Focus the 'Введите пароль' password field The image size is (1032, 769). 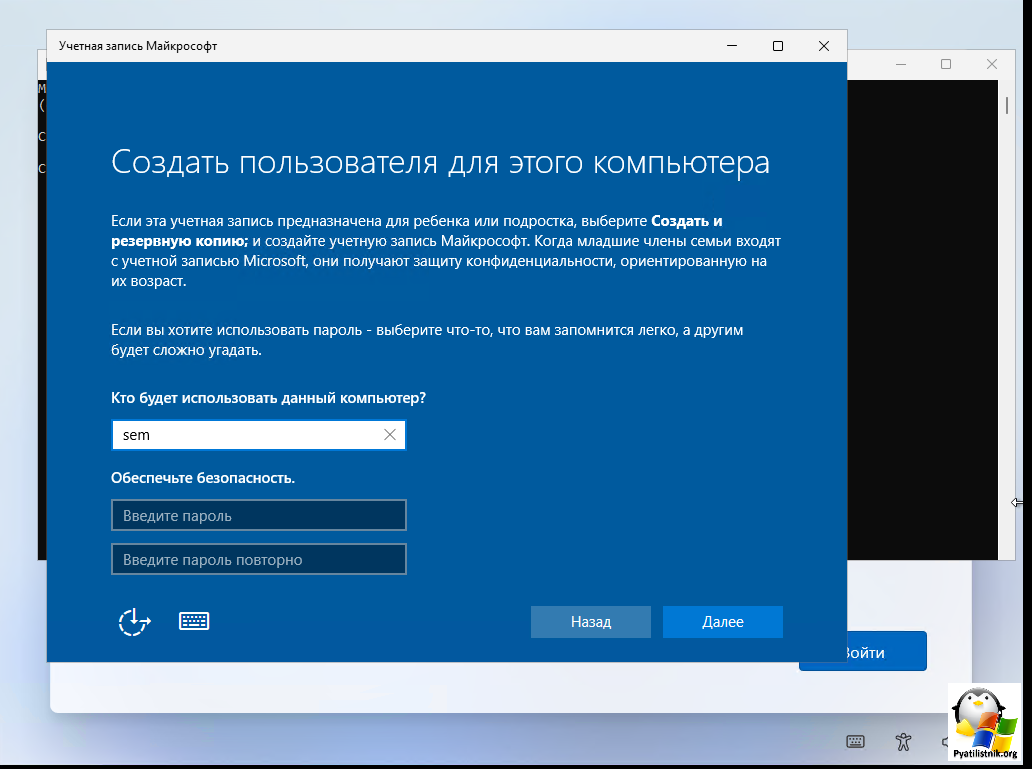pos(259,516)
